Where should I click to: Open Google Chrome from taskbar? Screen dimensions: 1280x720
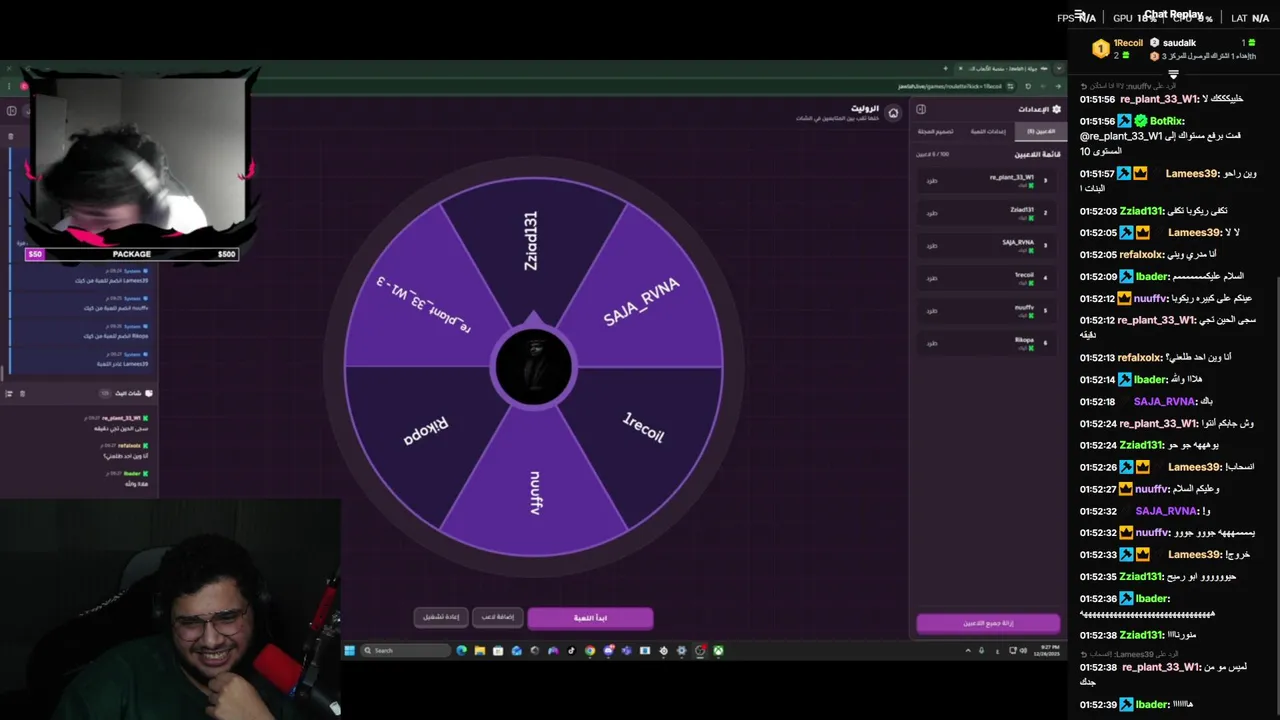590,650
